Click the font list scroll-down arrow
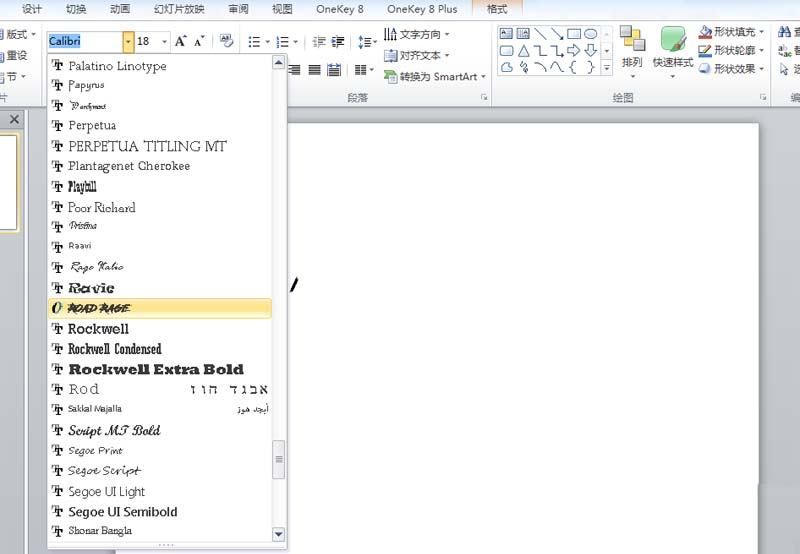 tap(279, 534)
